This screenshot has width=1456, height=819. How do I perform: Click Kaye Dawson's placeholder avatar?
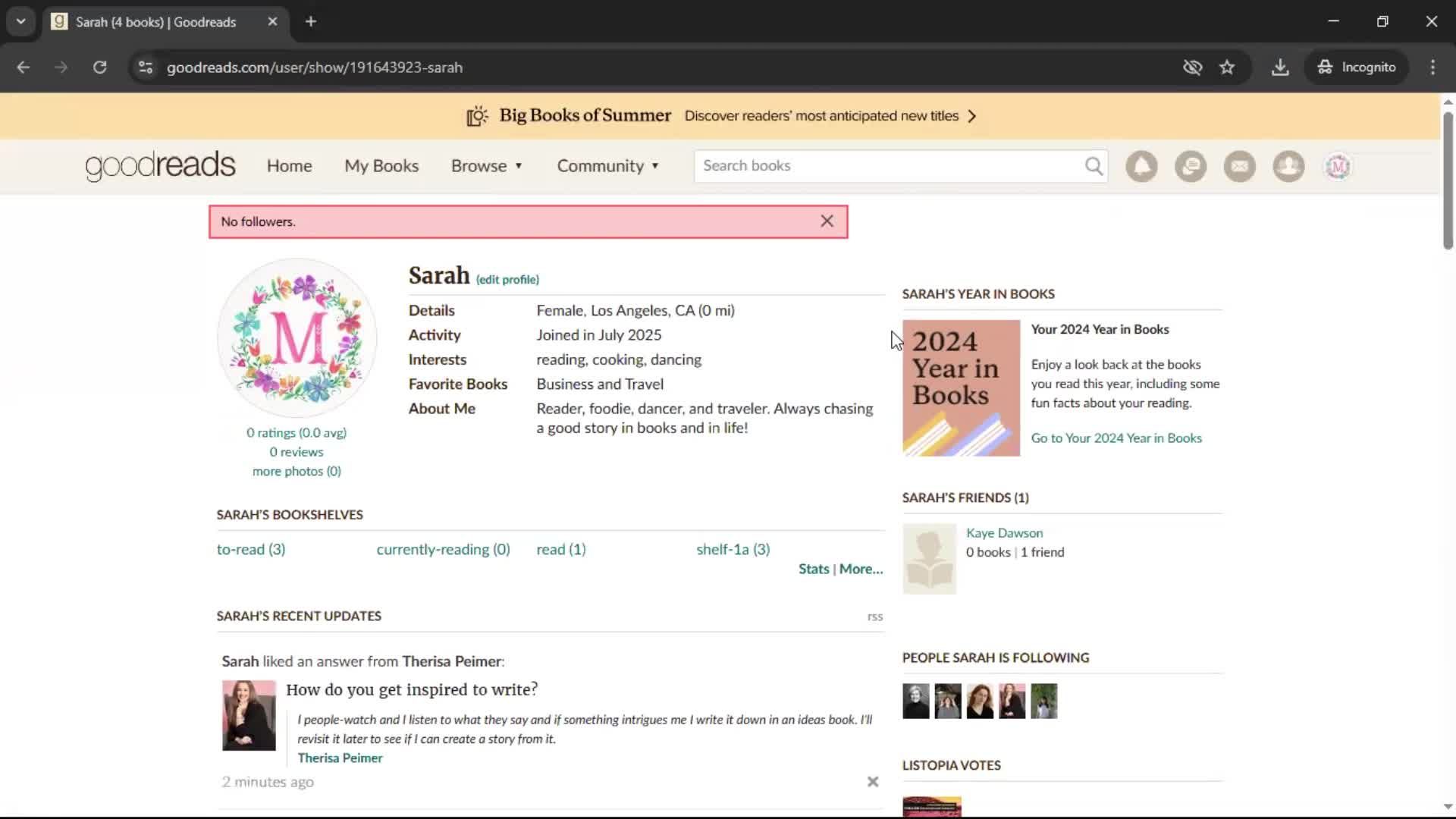(x=929, y=559)
